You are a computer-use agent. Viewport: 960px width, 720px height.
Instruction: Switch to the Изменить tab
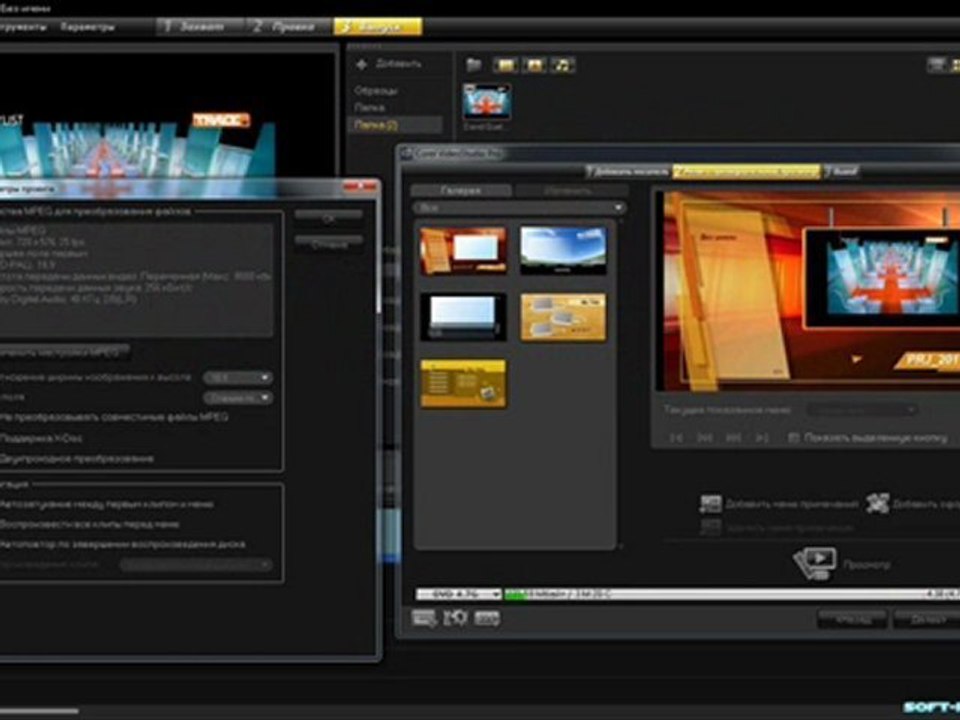pyautogui.click(x=568, y=190)
